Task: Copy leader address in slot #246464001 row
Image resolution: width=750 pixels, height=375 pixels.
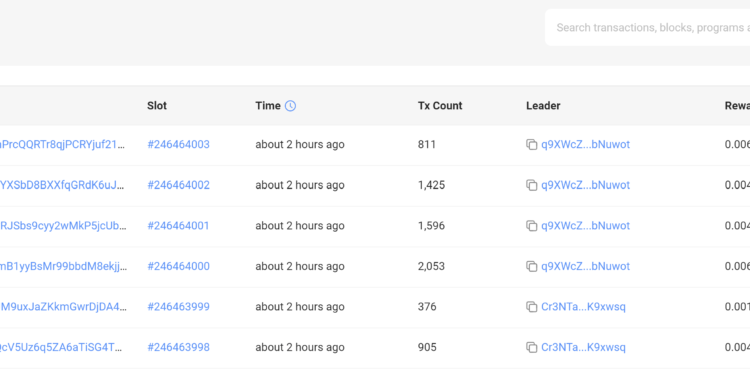Action: pos(531,226)
